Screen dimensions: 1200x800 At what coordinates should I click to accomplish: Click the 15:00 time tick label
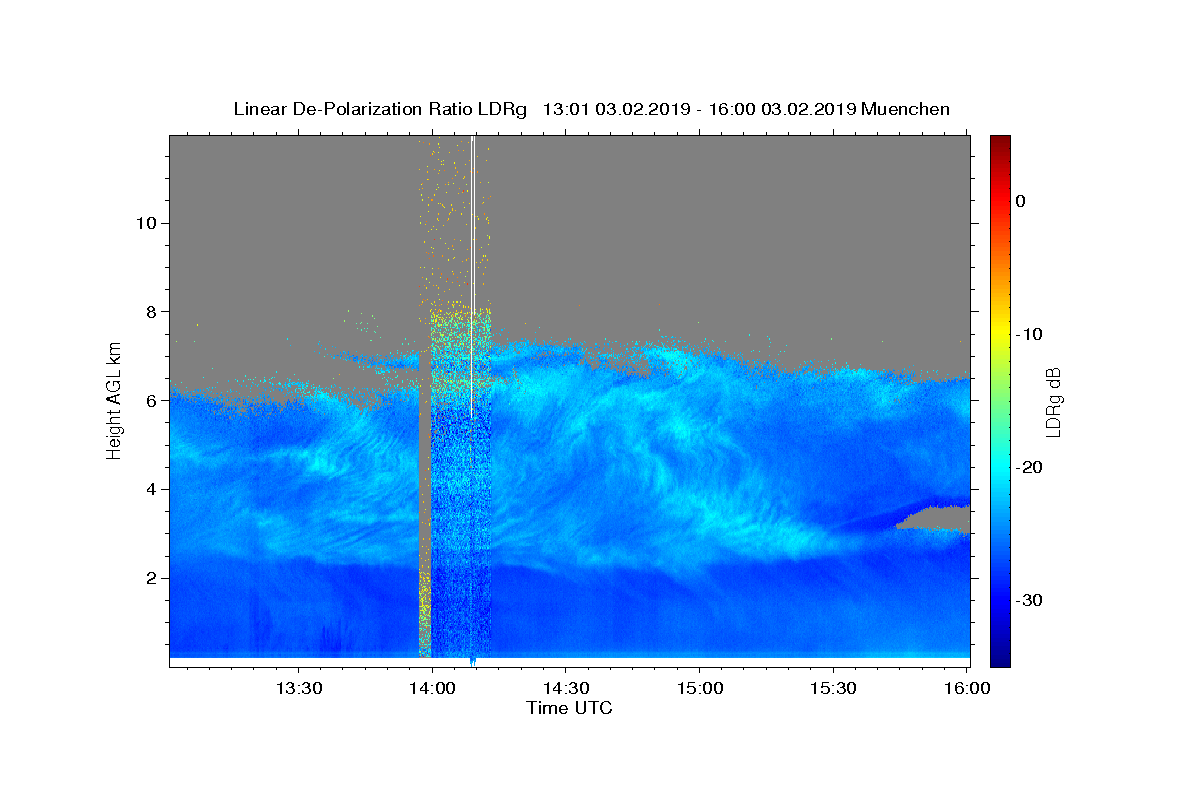(699, 689)
